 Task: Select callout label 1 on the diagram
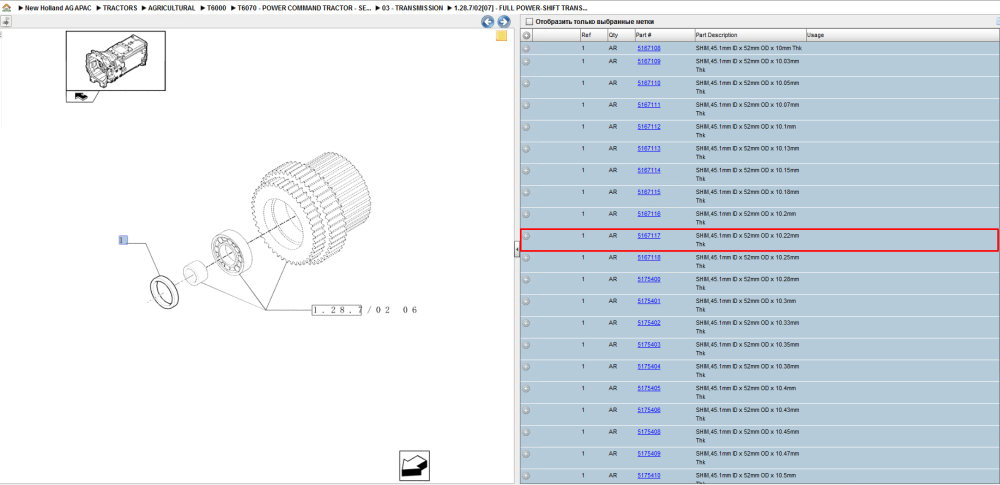click(124, 240)
